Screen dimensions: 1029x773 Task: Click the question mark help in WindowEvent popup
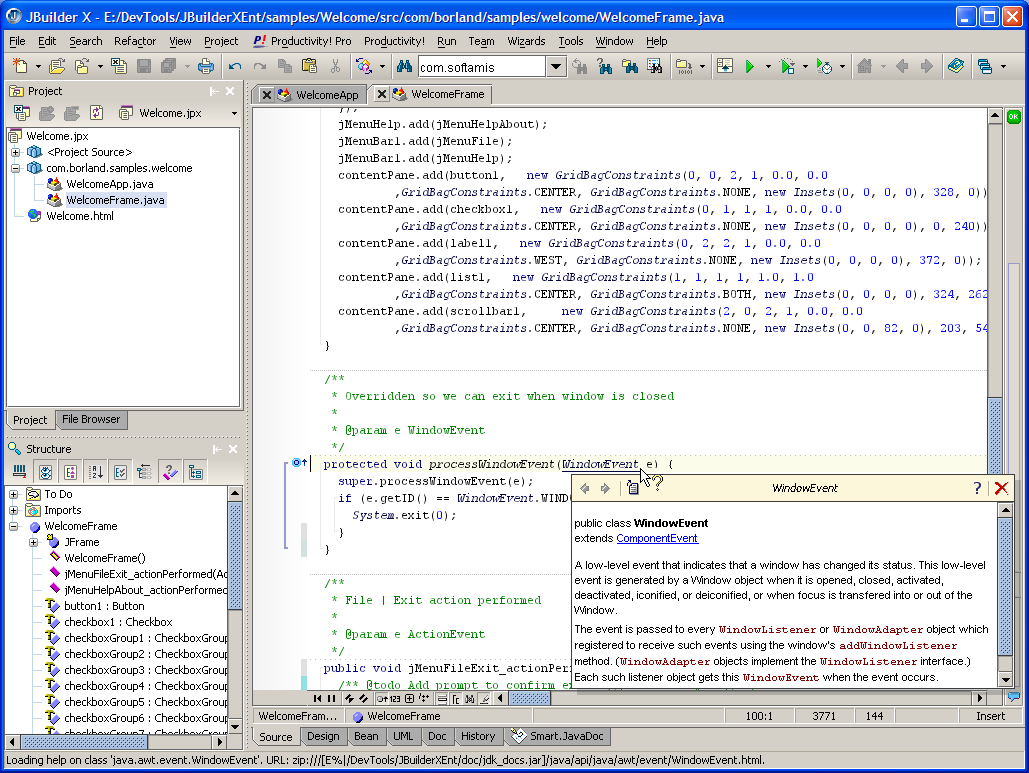coord(977,488)
